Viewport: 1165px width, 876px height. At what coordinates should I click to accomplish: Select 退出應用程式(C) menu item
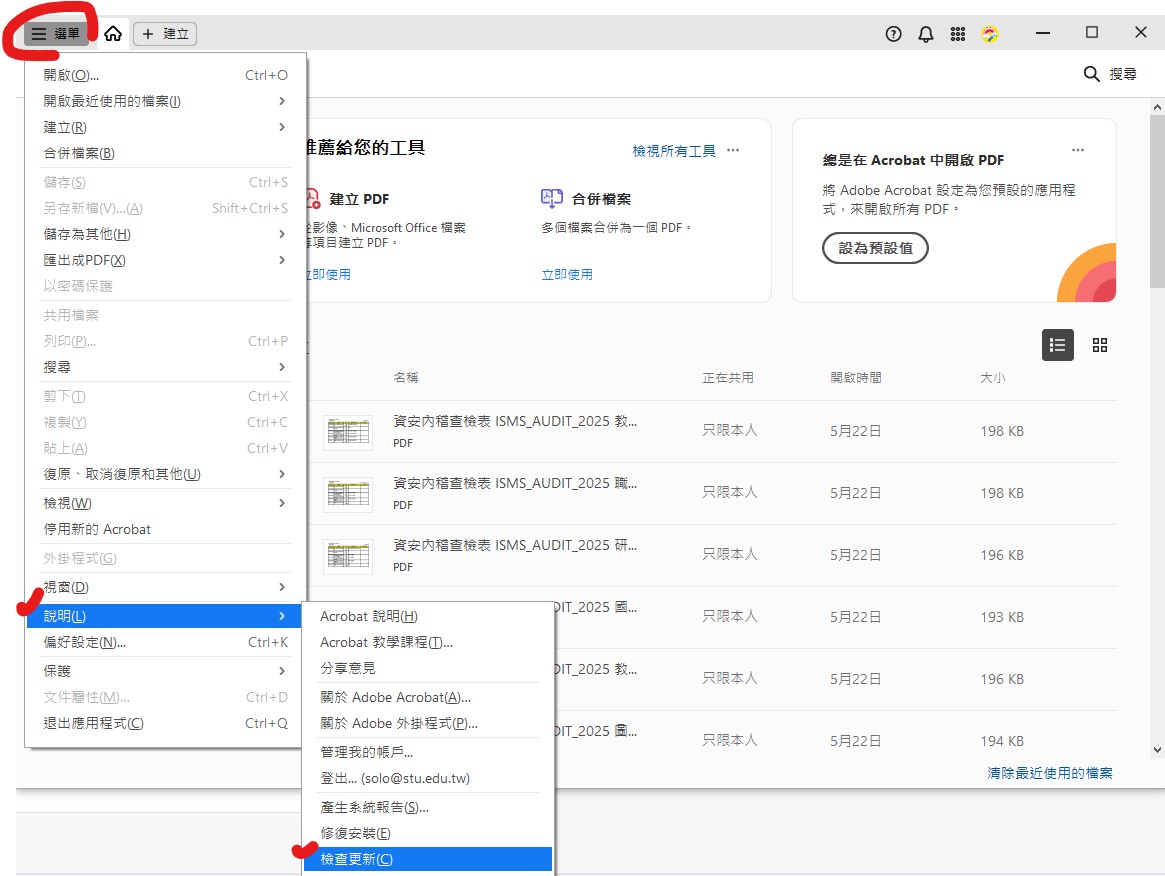(x=165, y=723)
